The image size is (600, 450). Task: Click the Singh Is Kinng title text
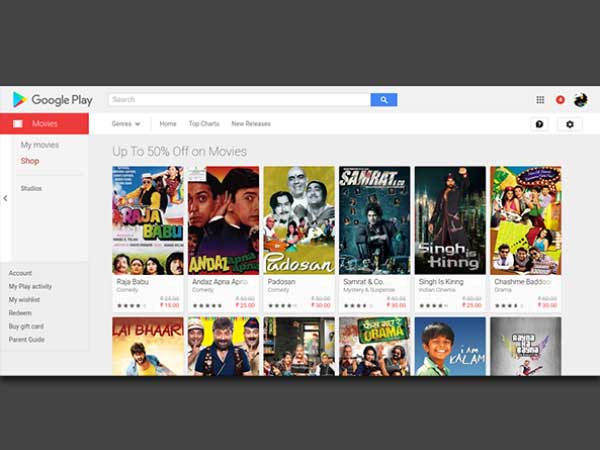441,282
